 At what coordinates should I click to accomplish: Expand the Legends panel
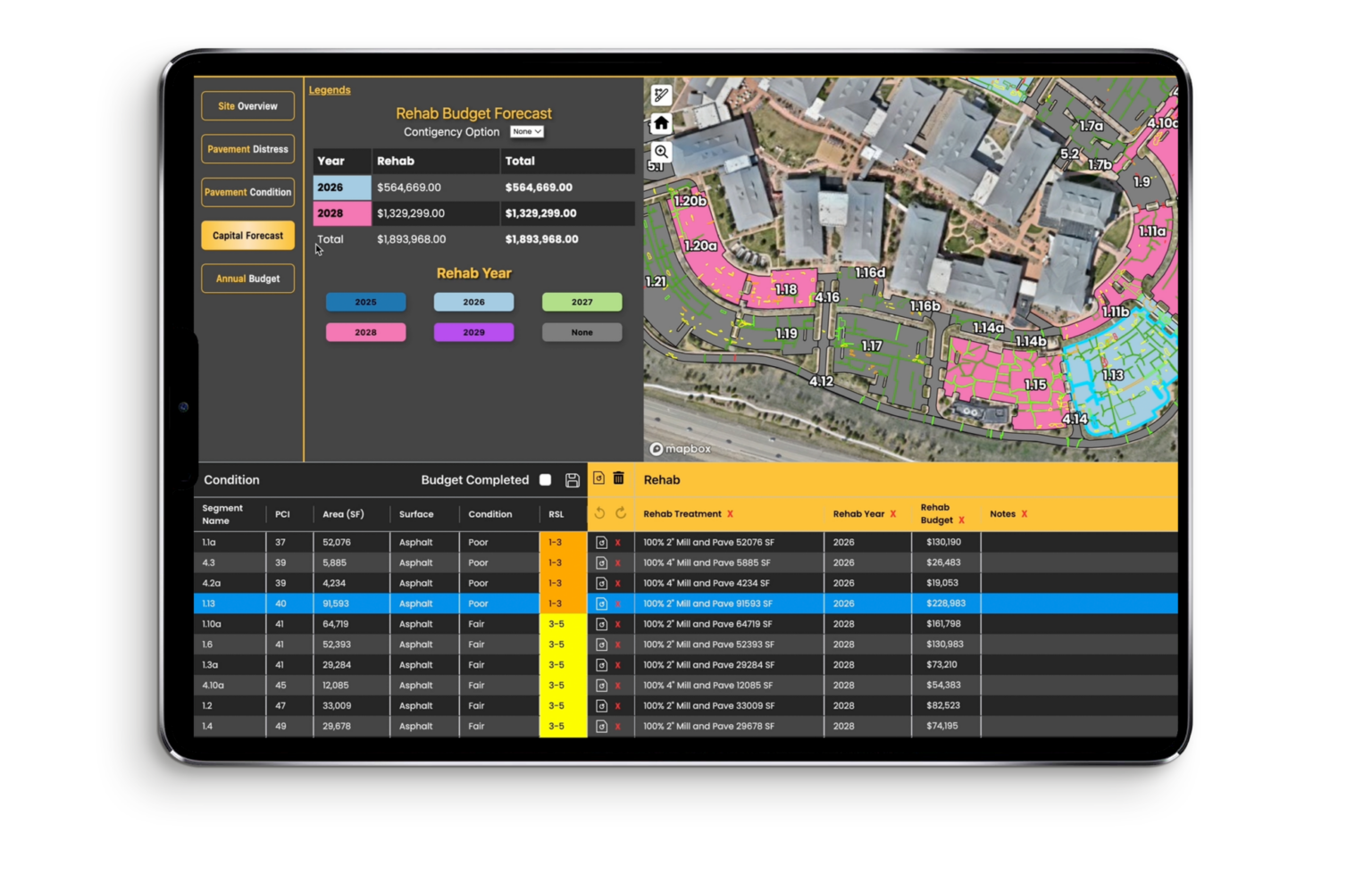coord(330,89)
